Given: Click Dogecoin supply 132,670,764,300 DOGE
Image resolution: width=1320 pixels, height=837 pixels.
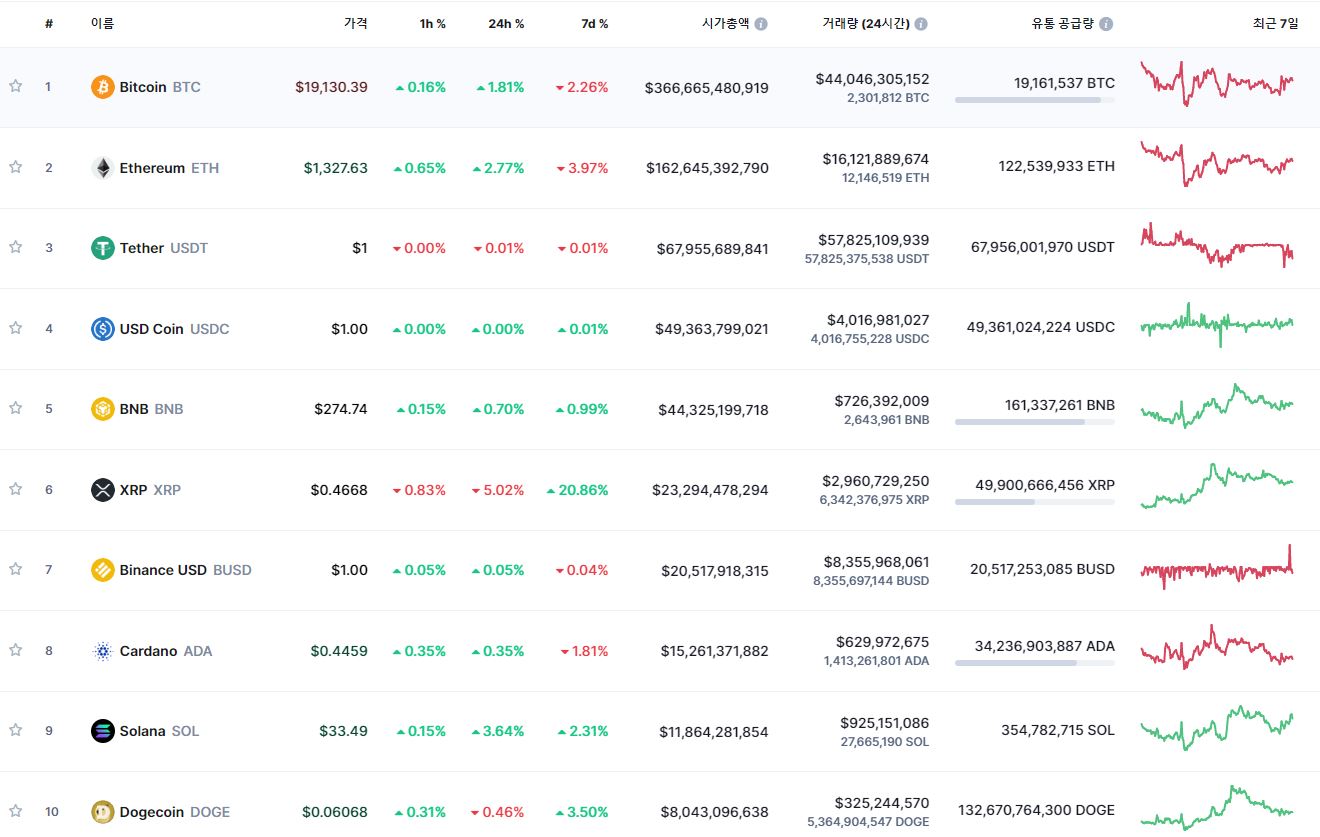Looking at the screenshot, I should click(x=1036, y=810).
